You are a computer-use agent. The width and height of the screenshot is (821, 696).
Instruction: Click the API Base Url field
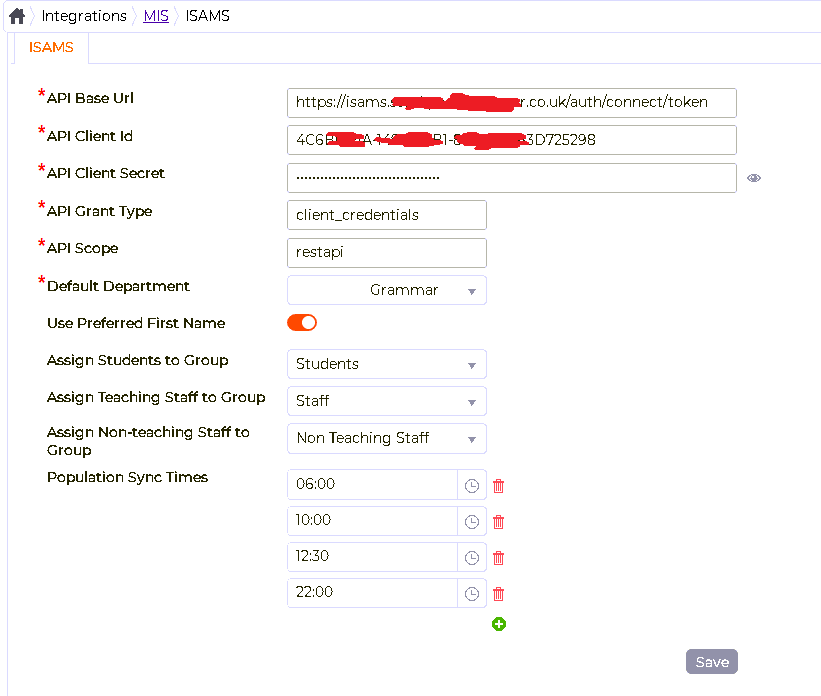[x=512, y=103]
